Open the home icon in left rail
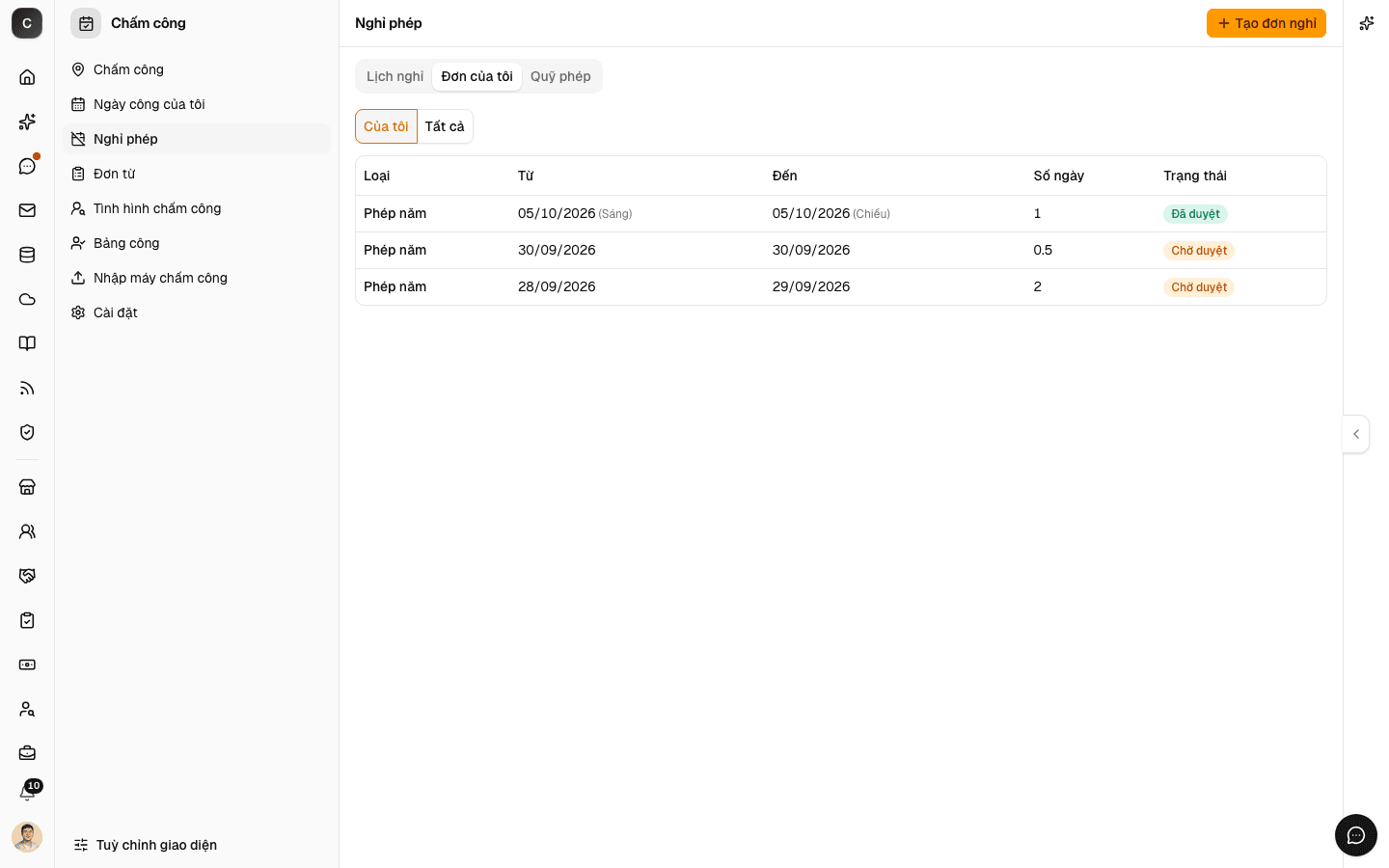This screenshot has height=868, width=1389. tap(27, 77)
